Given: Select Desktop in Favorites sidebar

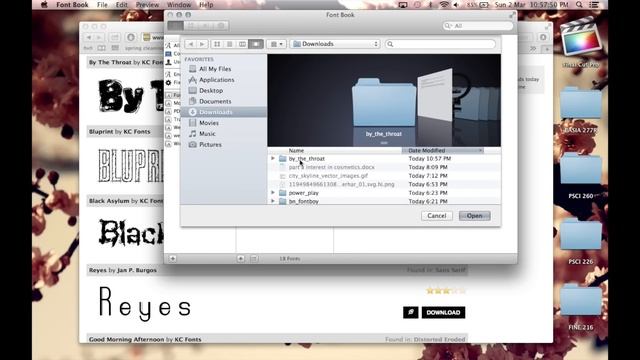Looking at the screenshot, I should [211, 91].
